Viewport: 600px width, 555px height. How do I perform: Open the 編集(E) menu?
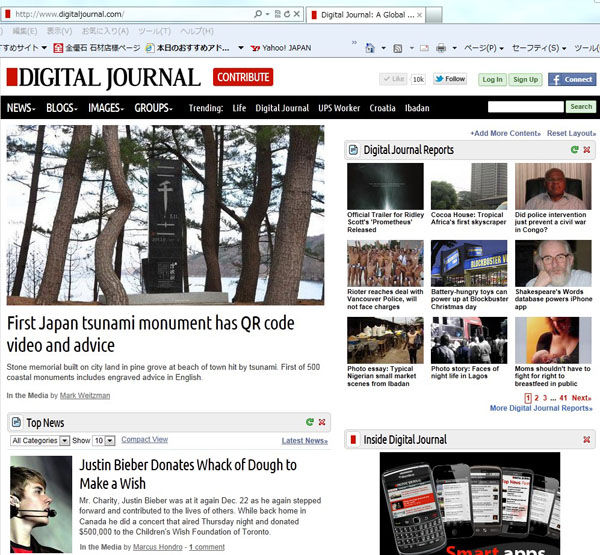[x=25, y=31]
